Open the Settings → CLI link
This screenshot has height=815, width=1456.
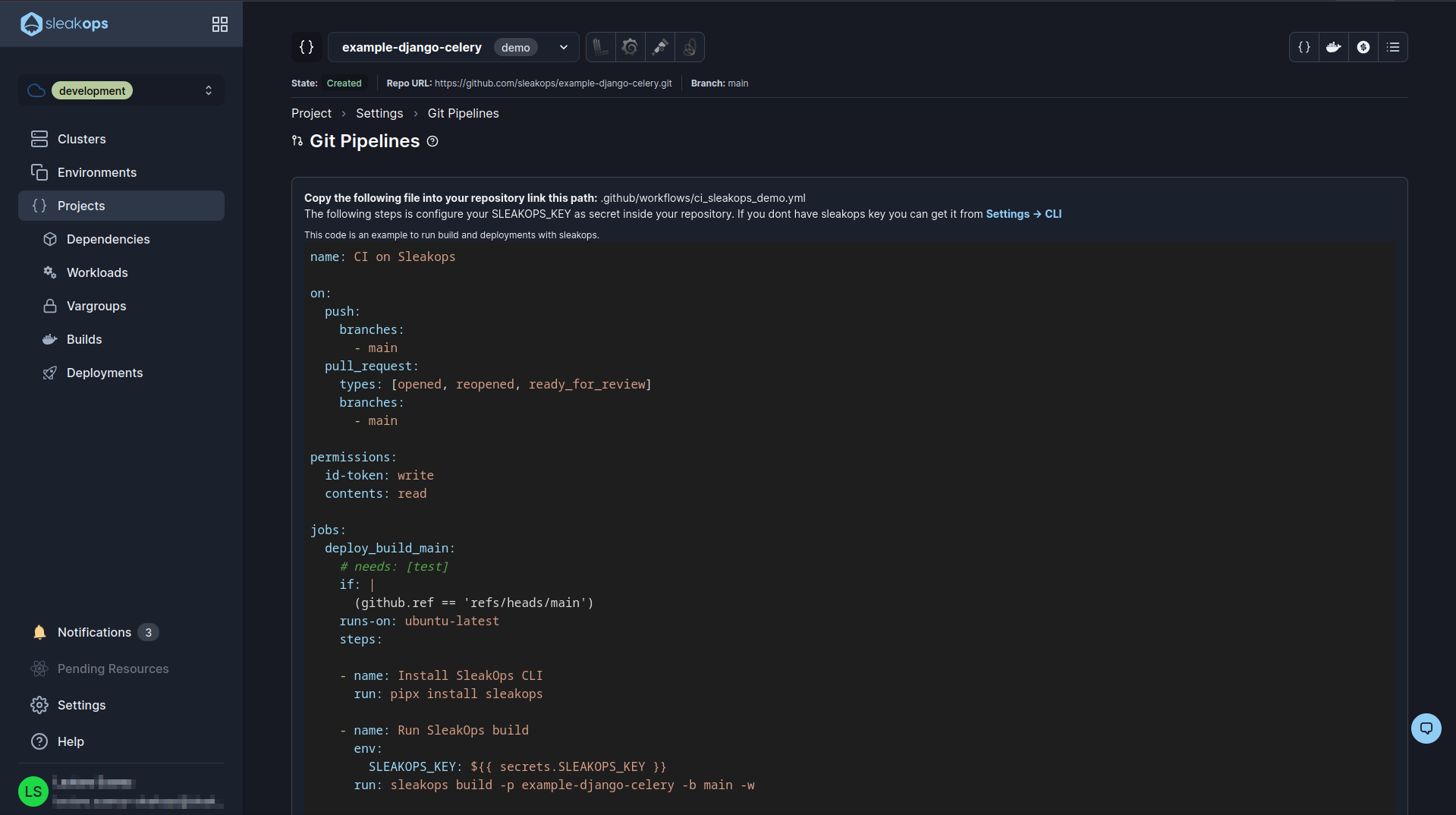tap(1024, 214)
